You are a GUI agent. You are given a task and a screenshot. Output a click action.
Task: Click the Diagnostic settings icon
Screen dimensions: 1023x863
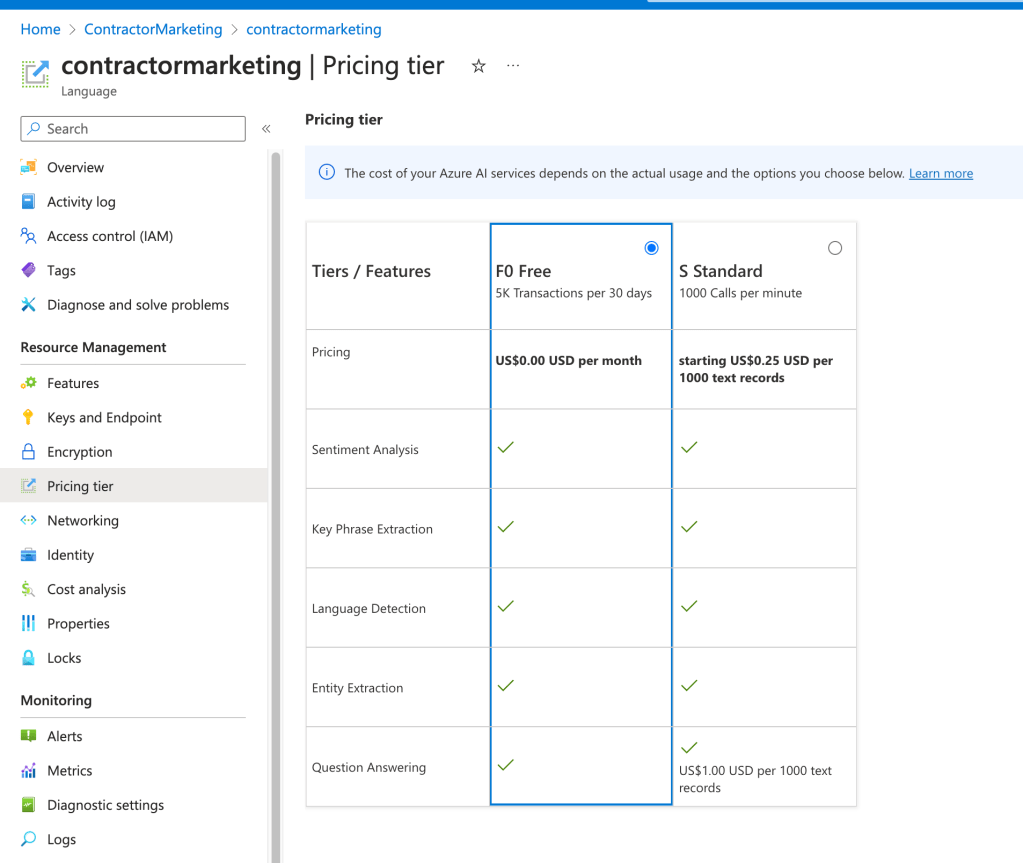(28, 805)
